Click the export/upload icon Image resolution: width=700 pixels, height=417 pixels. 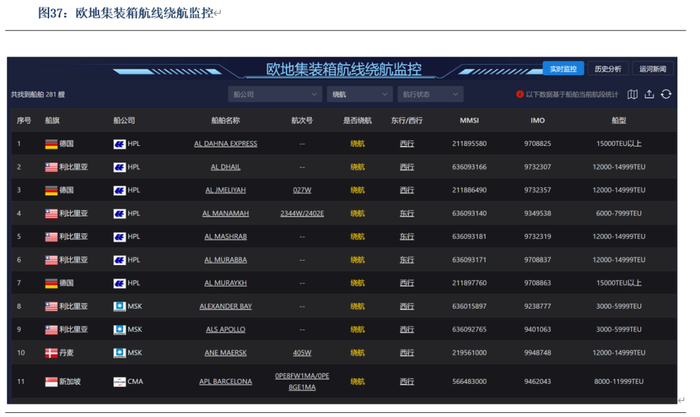(x=649, y=94)
